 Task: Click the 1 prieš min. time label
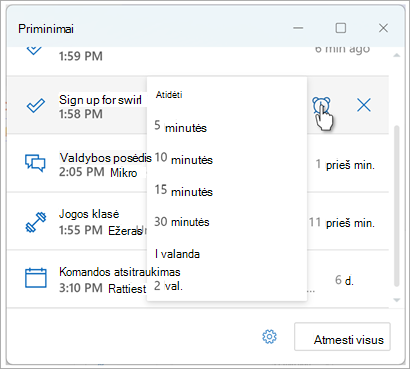[345, 165]
